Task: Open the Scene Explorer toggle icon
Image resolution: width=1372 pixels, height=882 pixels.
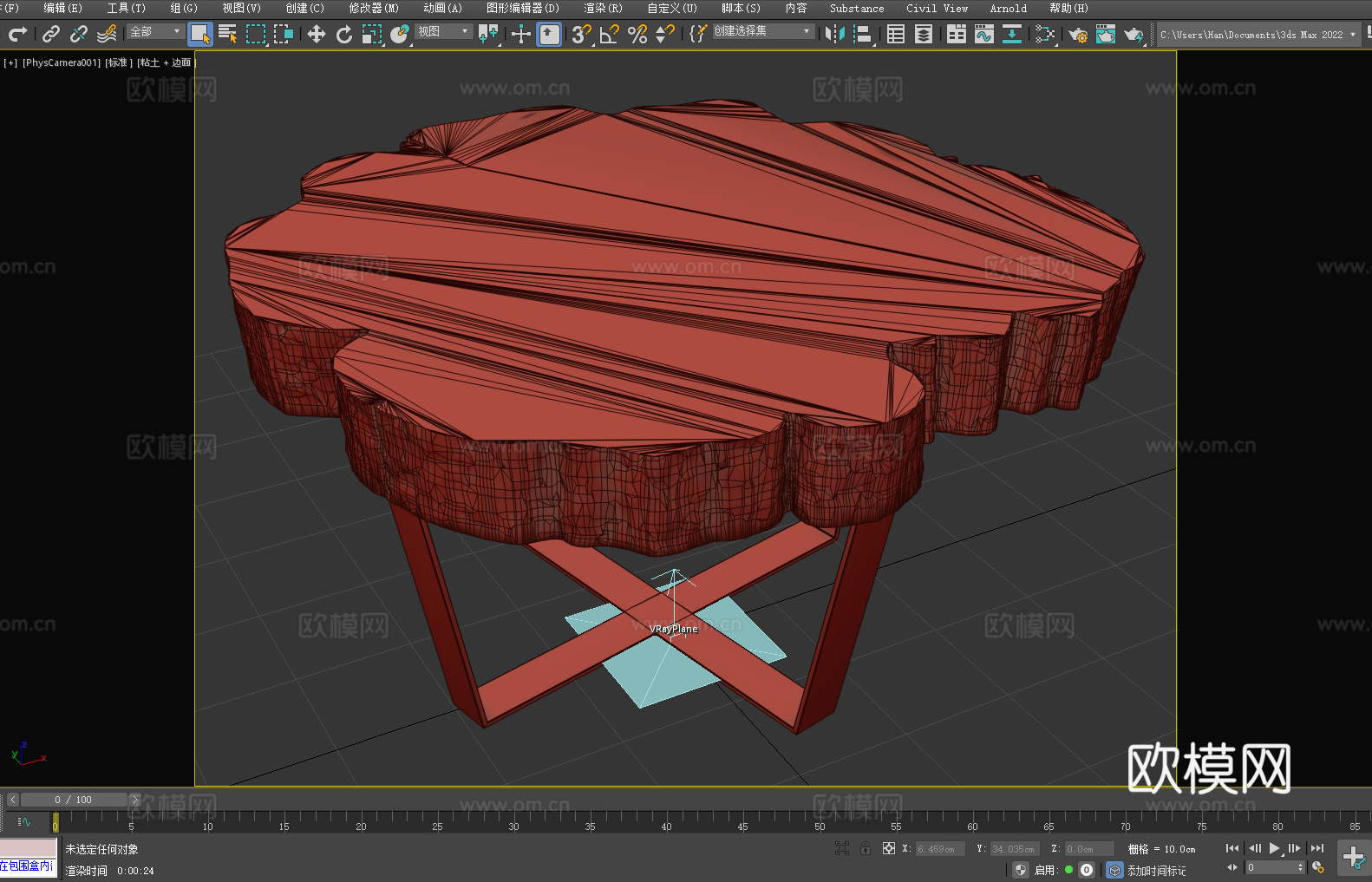Action: click(x=896, y=34)
